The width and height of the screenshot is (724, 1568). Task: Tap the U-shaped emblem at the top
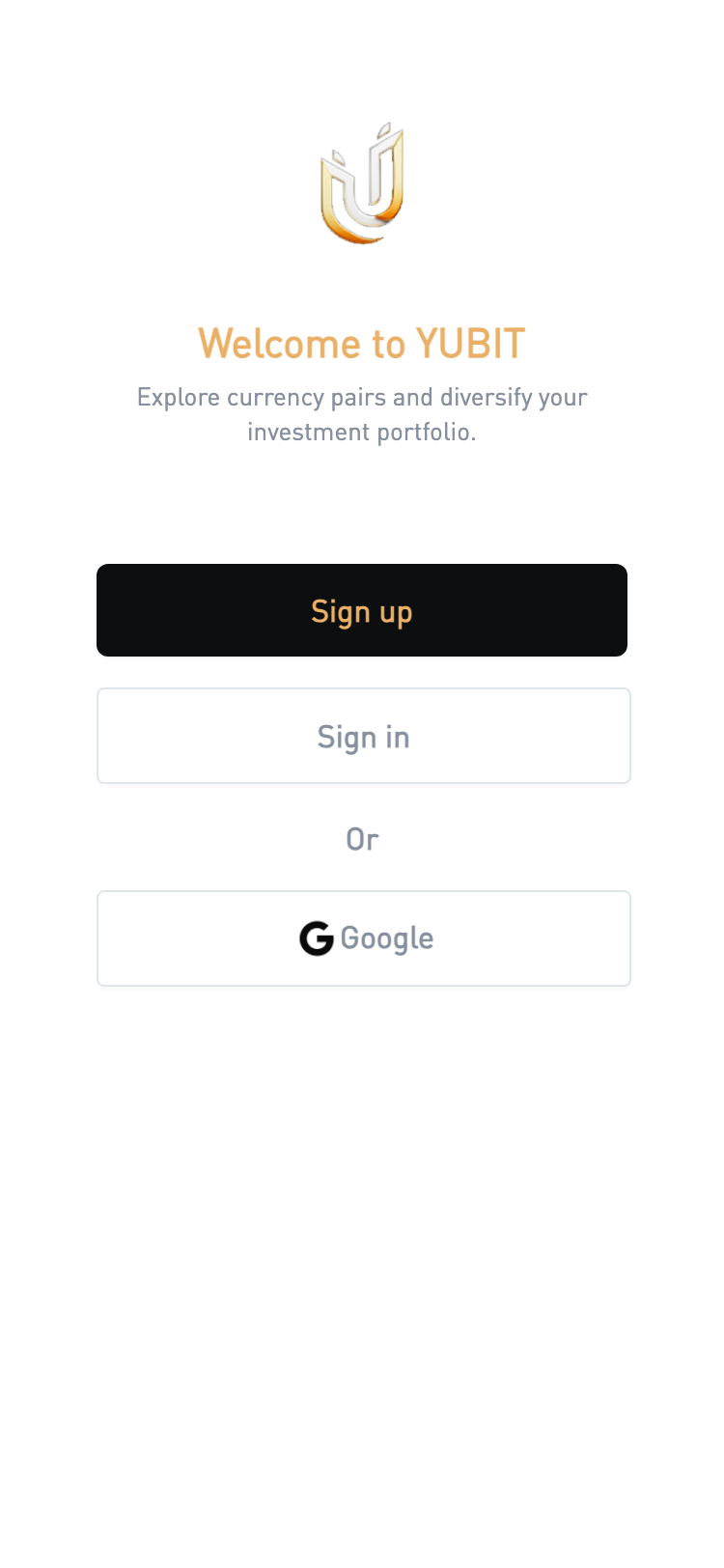click(x=362, y=182)
